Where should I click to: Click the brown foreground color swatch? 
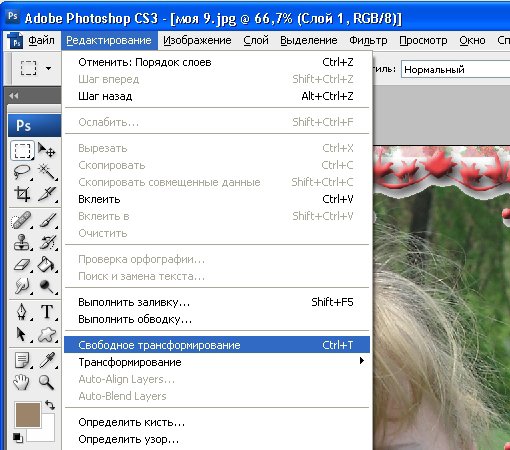click(x=28, y=415)
